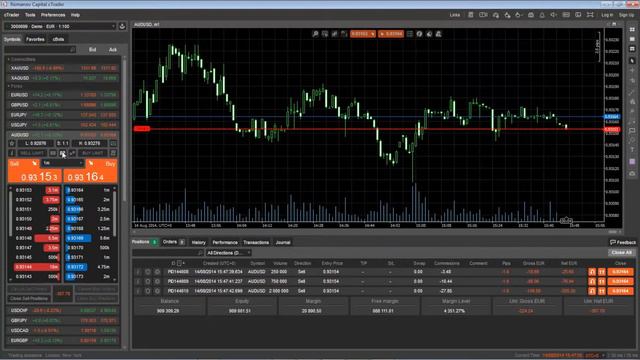
Task: Click the SELL LIMIT button
Action: click(31, 153)
